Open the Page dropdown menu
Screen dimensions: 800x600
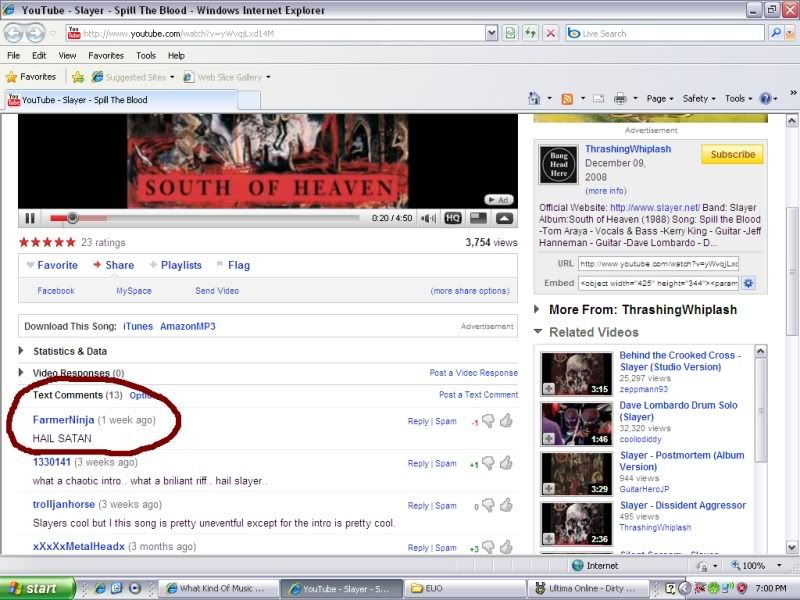(660, 98)
